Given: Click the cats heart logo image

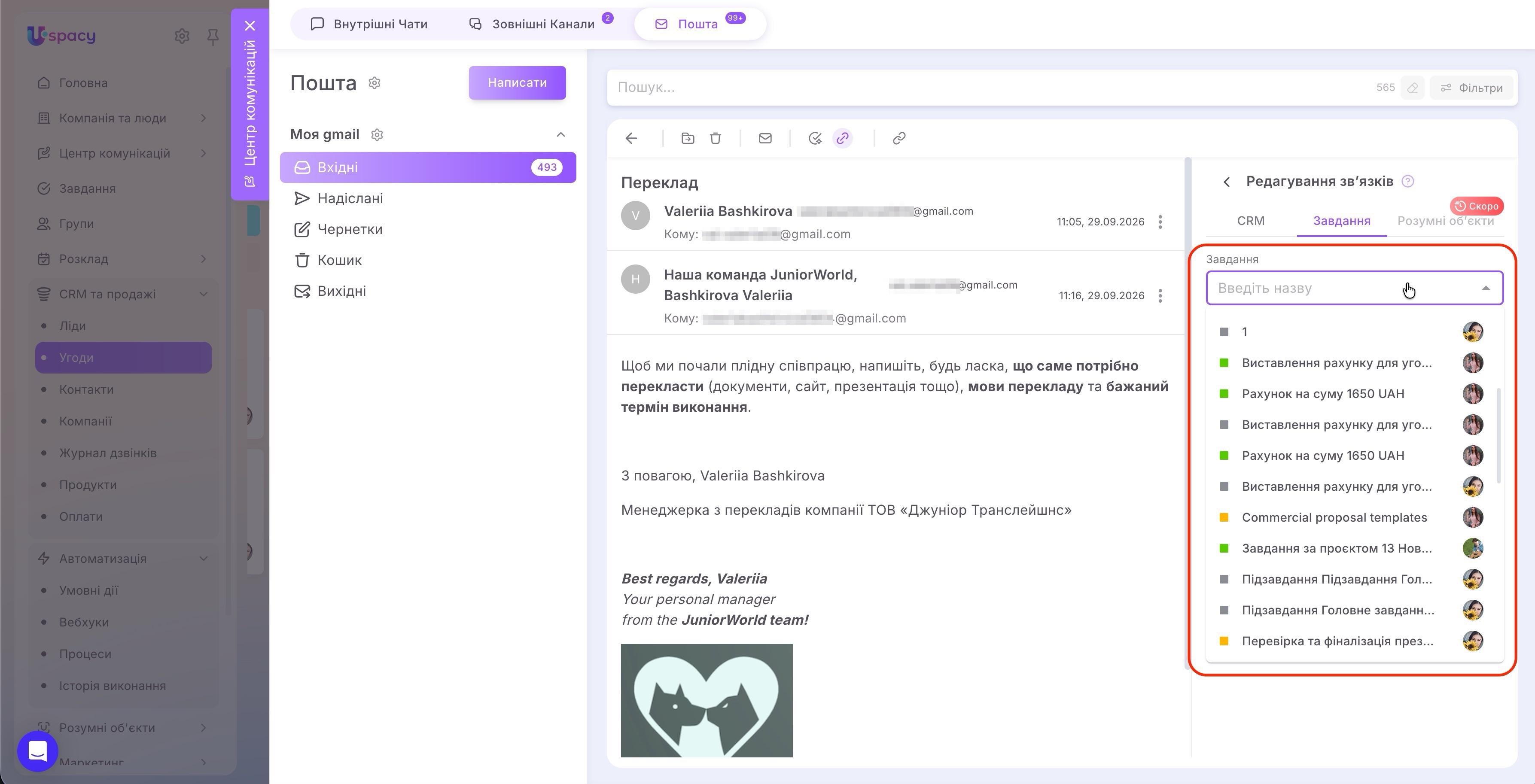Looking at the screenshot, I should (707, 701).
